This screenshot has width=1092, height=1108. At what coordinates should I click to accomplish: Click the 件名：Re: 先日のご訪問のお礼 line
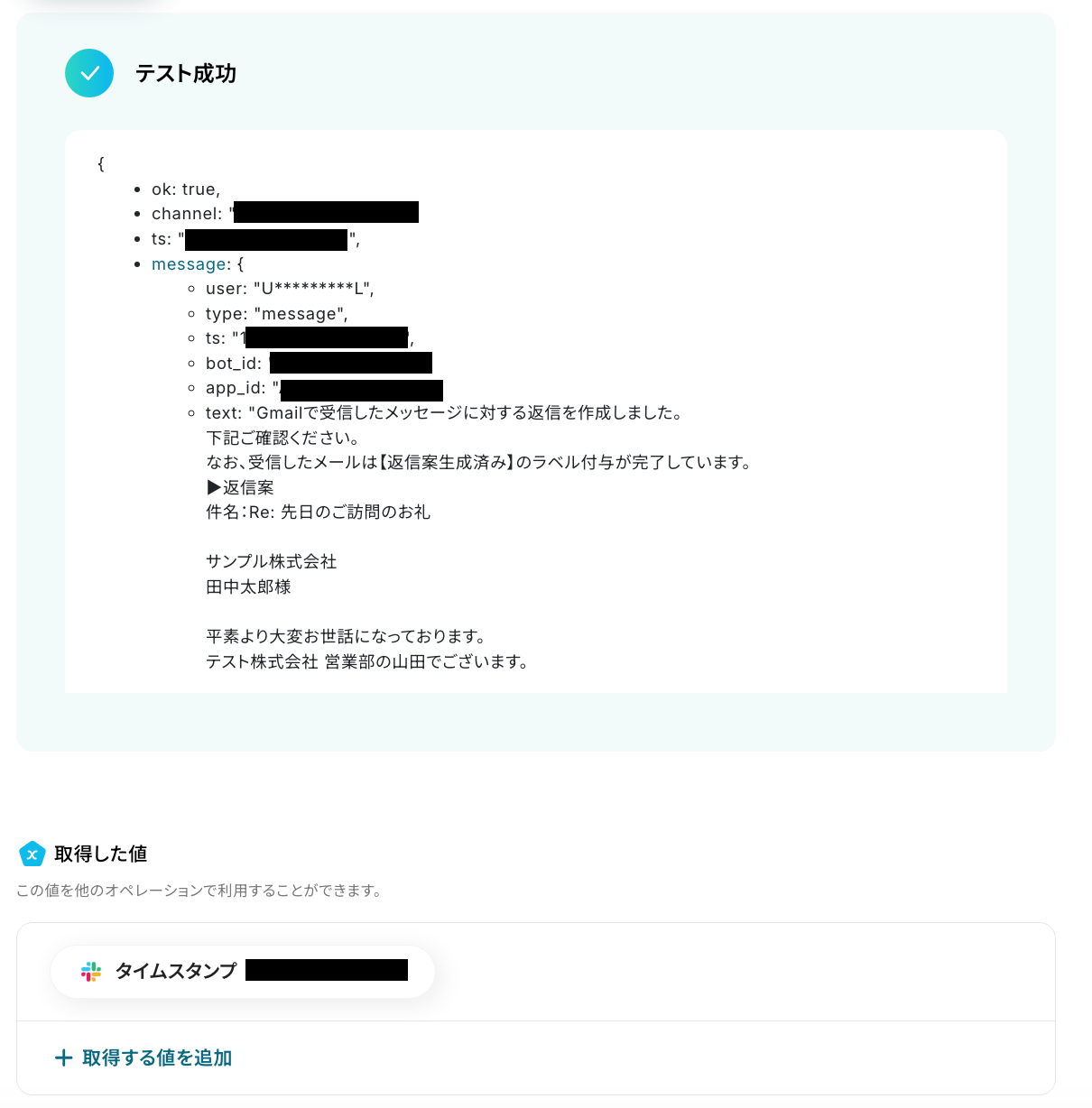pos(319,512)
